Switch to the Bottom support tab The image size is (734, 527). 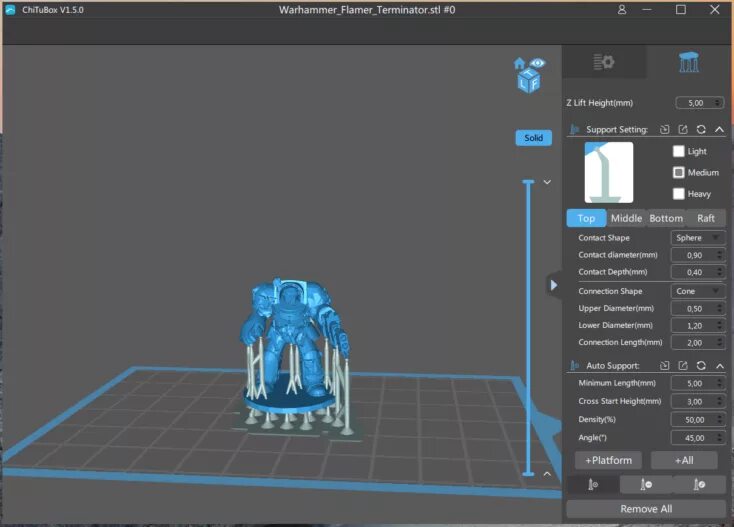(x=666, y=218)
